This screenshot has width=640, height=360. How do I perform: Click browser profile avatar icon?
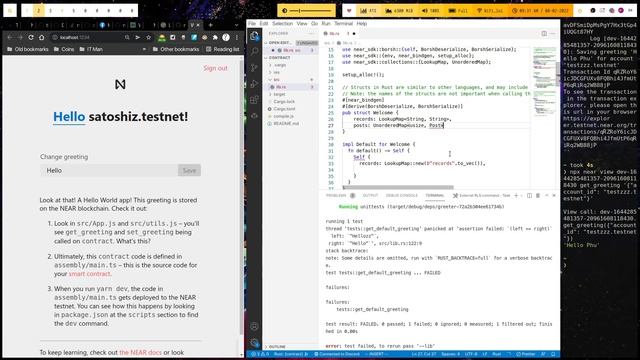226,37
